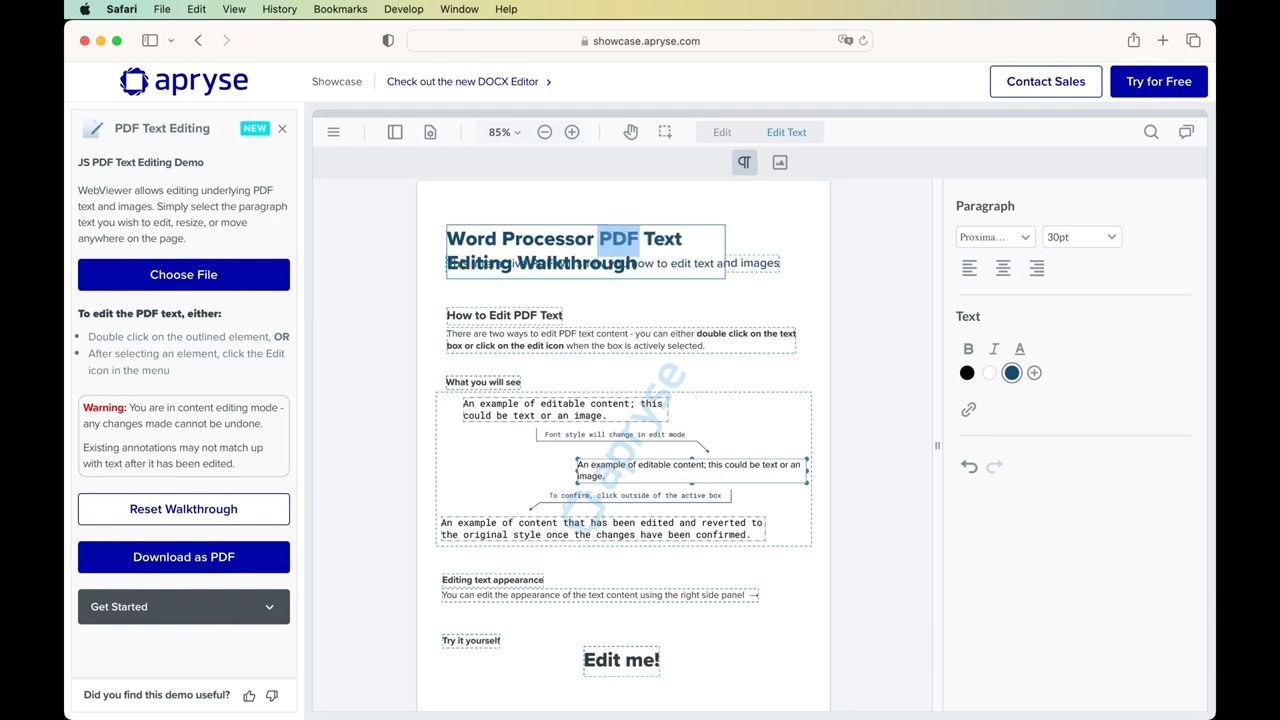This screenshot has width=1280, height=720.
Task: Open the Apple menu
Action: point(85,9)
